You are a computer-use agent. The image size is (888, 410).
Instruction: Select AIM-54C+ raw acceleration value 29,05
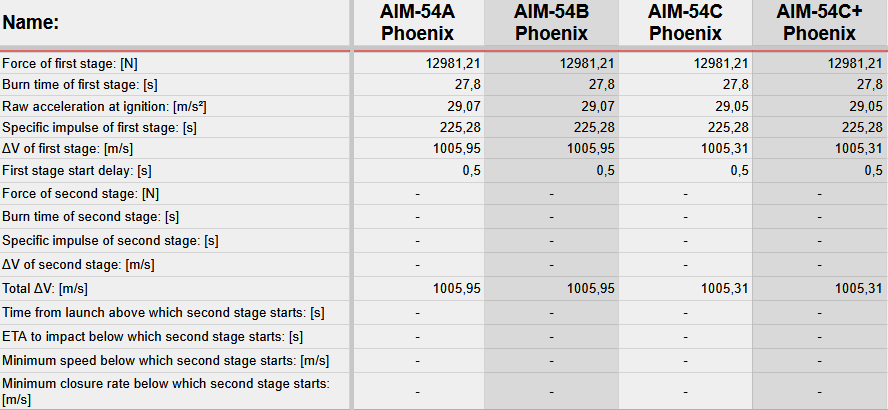[x=866, y=106]
